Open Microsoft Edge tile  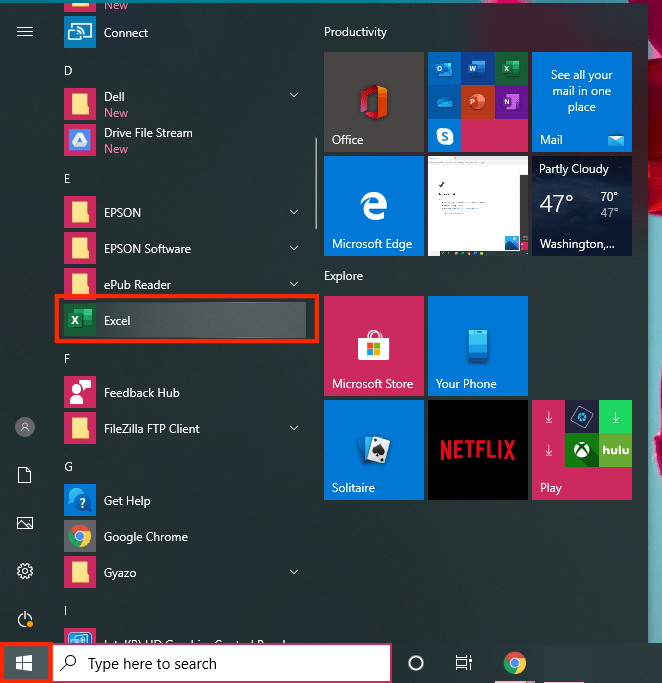pyautogui.click(x=374, y=206)
